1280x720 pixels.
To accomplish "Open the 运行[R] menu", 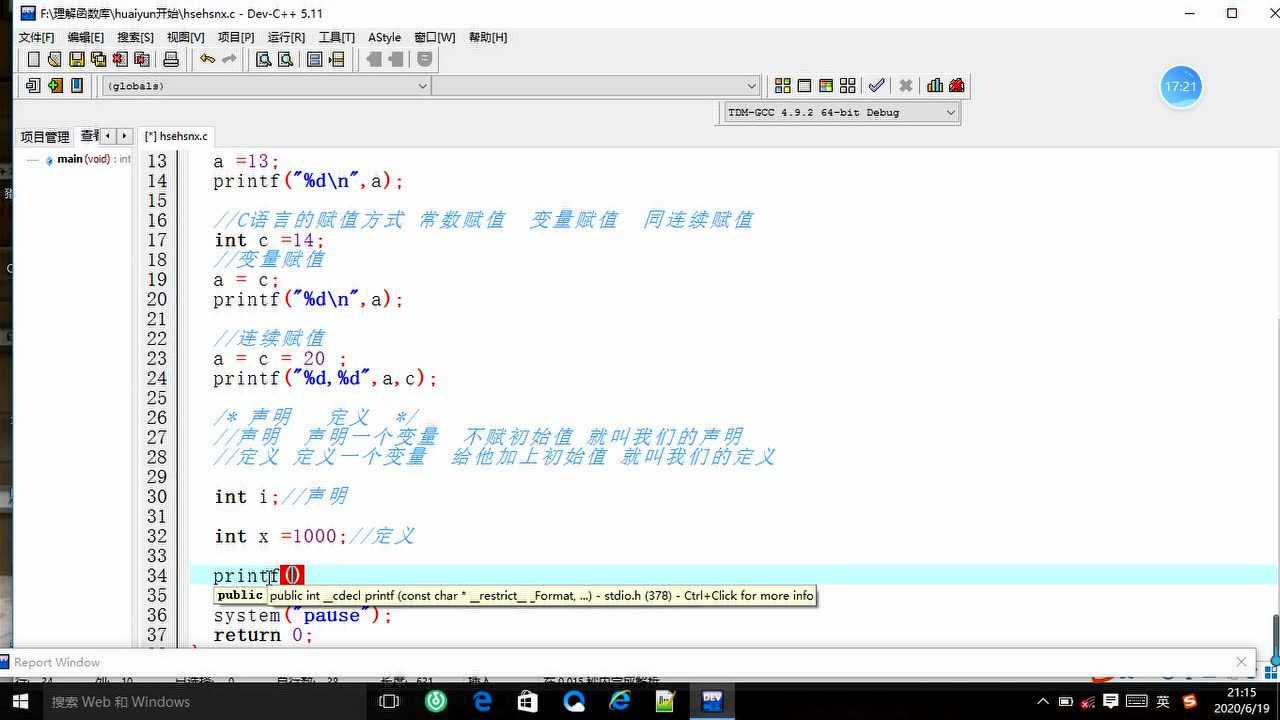I will pos(286,37).
